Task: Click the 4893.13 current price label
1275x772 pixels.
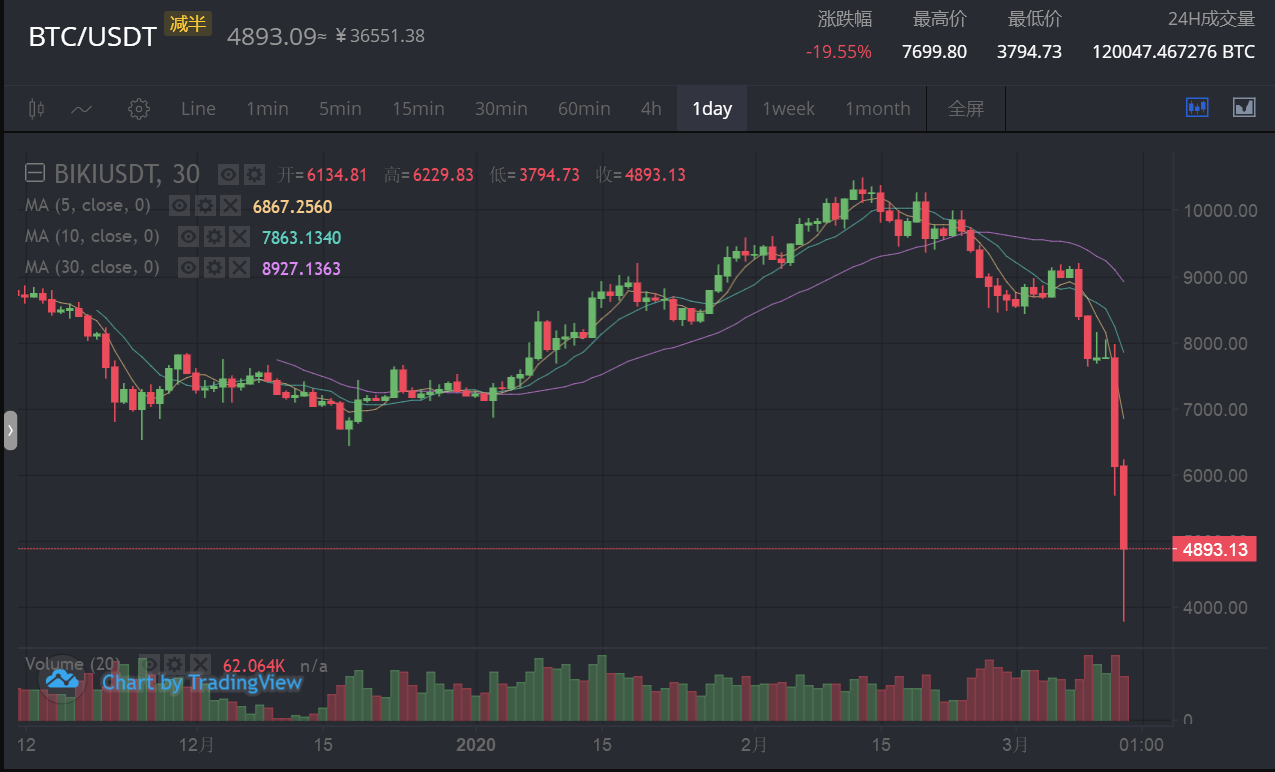Action: click(x=1214, y=549)
